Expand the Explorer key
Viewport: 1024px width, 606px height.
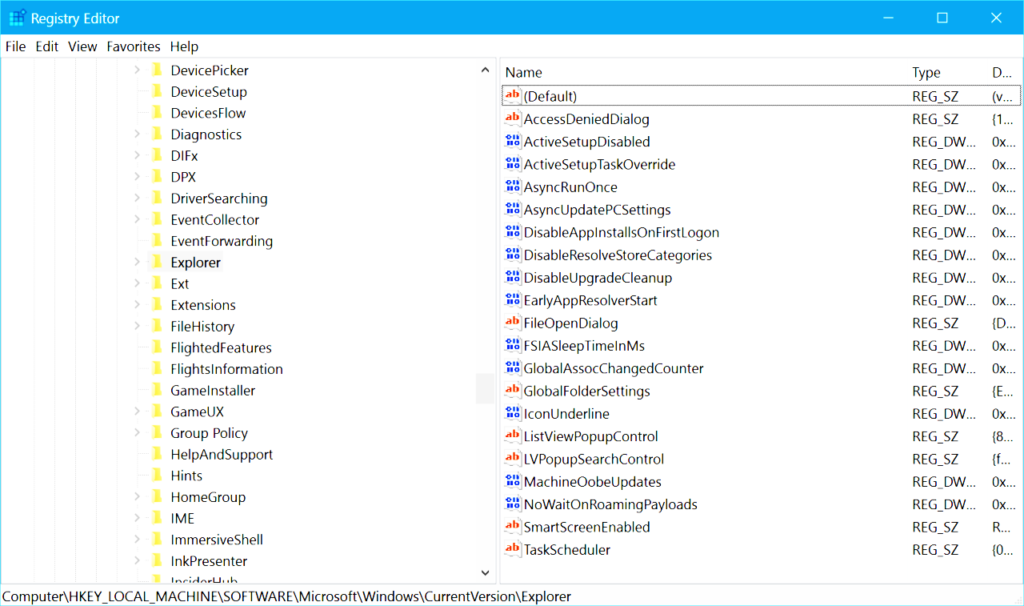[136, 262]
